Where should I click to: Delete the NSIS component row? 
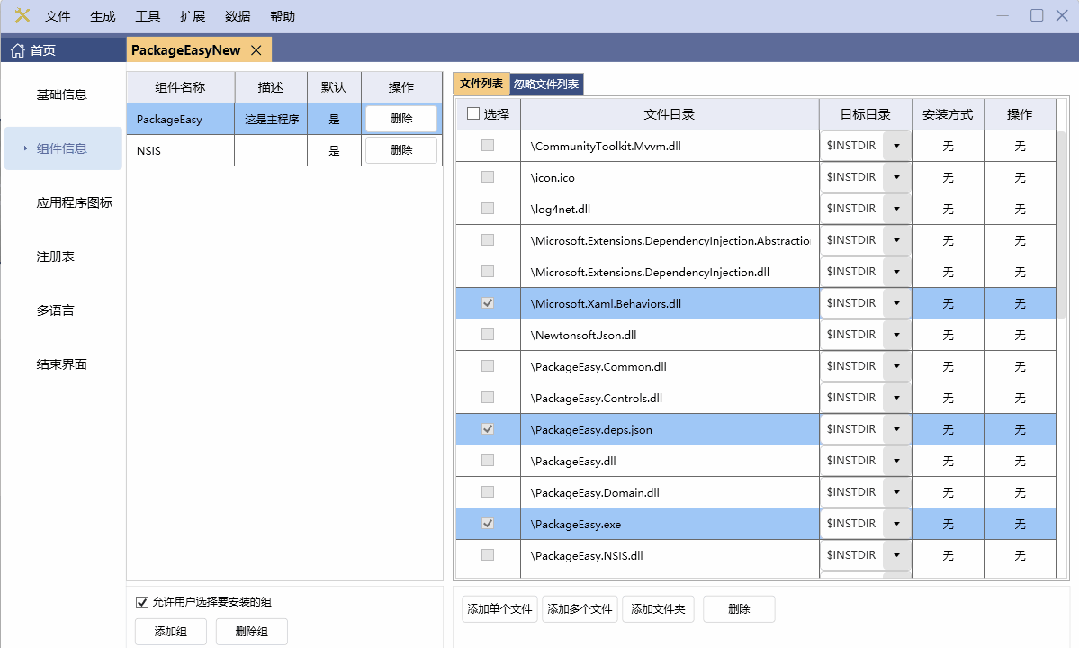(x=401, y=150)
